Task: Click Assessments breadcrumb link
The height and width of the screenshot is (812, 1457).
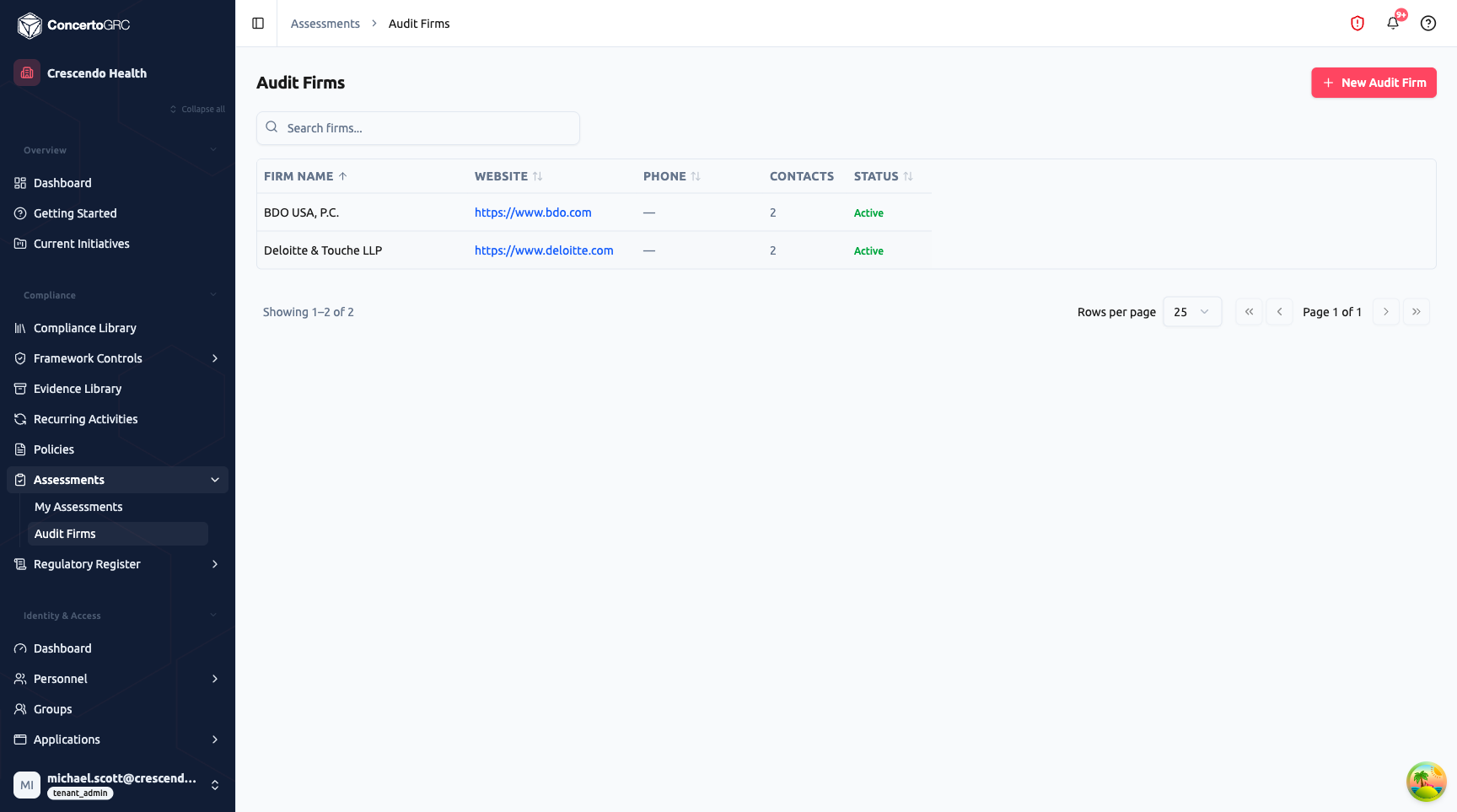Action: coord(325,24)
